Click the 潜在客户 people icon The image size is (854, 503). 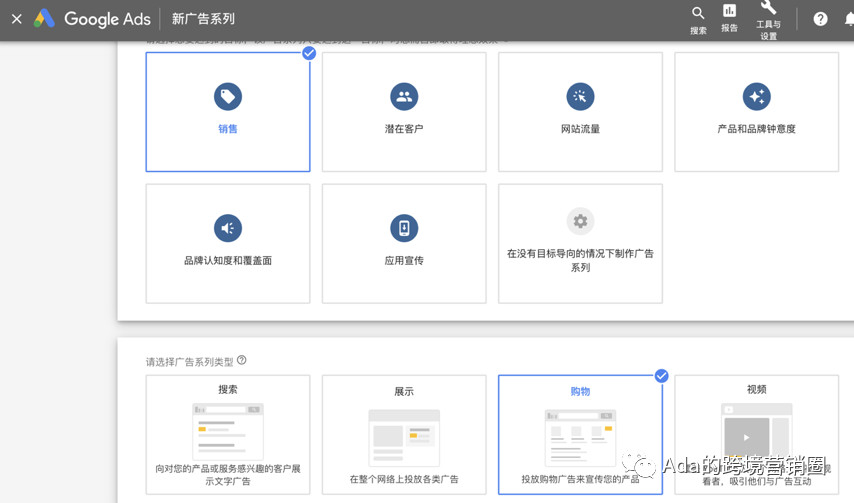tap(404, 96)
